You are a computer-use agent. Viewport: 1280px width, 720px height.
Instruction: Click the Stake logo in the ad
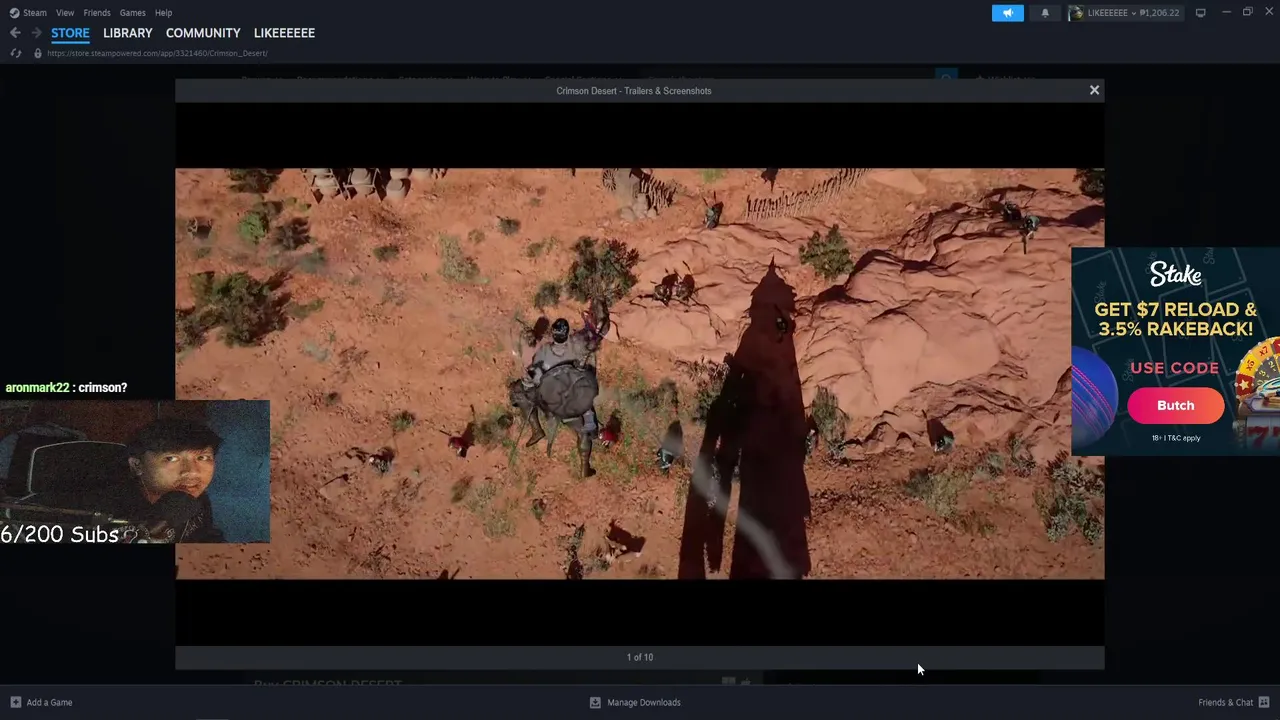(x=1175, y=274)
